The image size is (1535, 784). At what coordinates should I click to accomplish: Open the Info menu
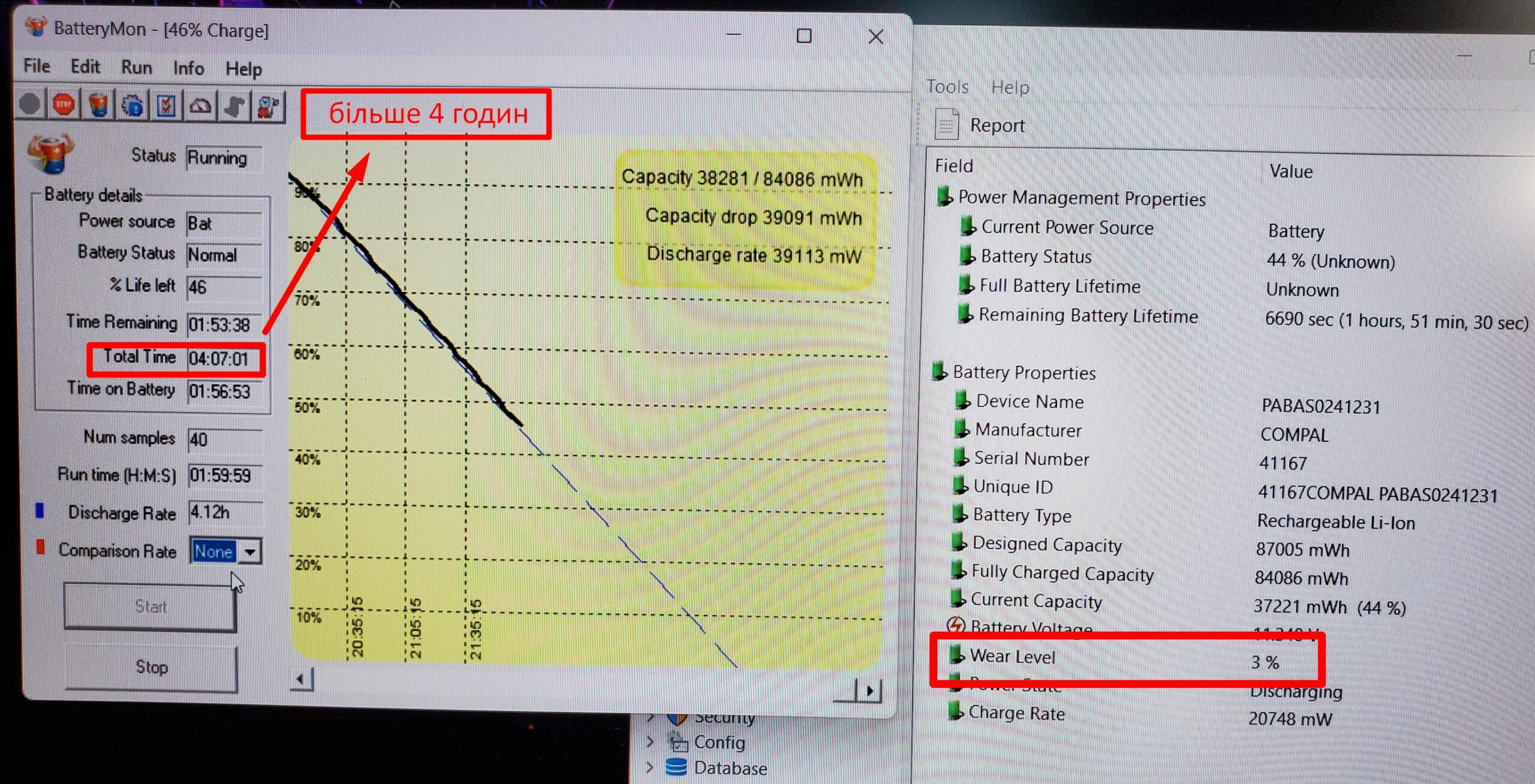pyautogui.click(x=188, y=68)
